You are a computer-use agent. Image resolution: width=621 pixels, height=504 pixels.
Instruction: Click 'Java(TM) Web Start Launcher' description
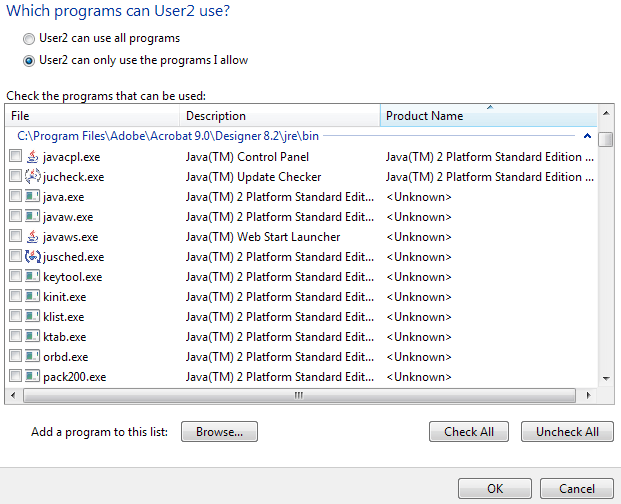(x=263, y=237)
